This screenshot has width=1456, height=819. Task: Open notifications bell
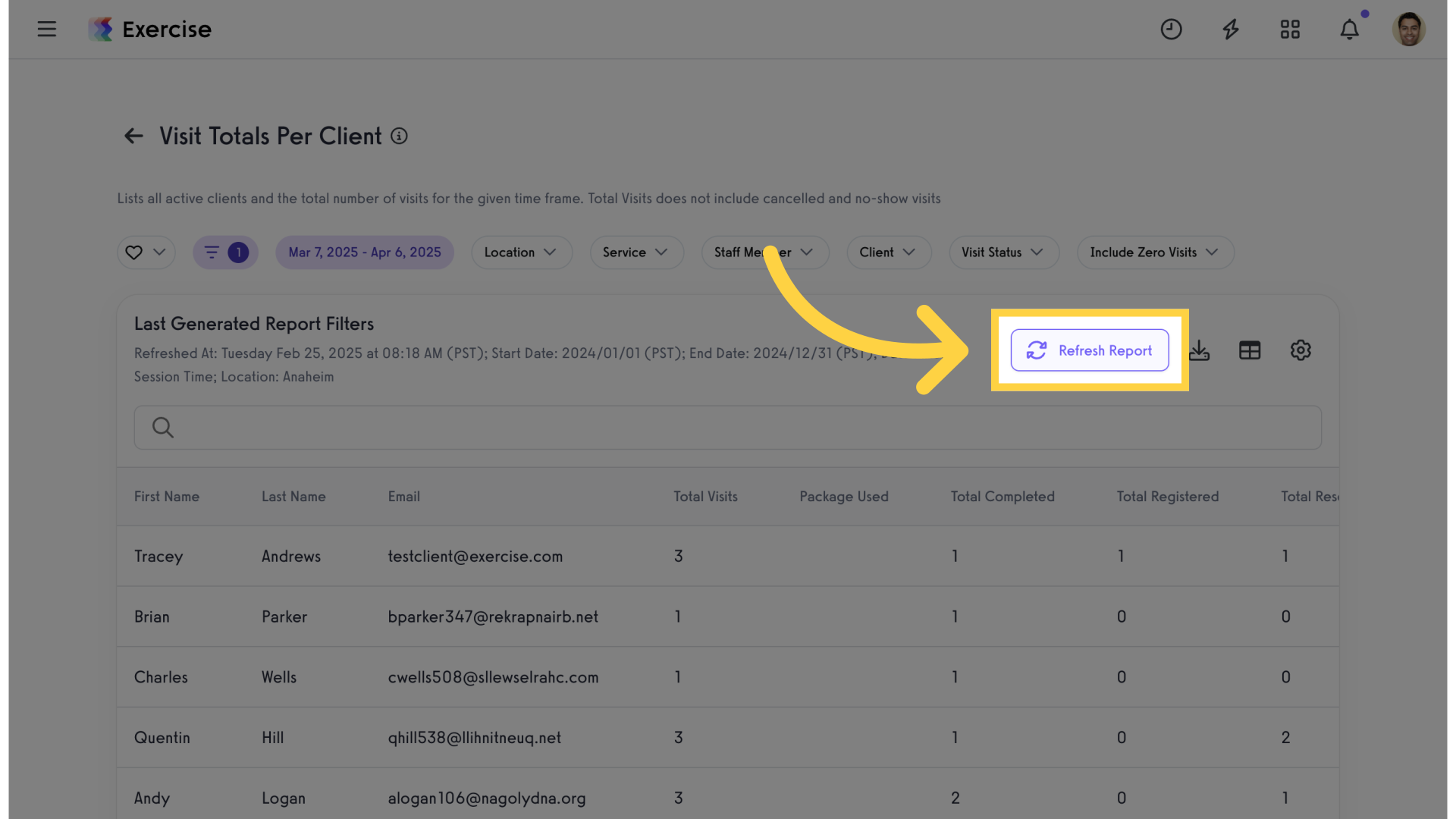[1350, 29]
